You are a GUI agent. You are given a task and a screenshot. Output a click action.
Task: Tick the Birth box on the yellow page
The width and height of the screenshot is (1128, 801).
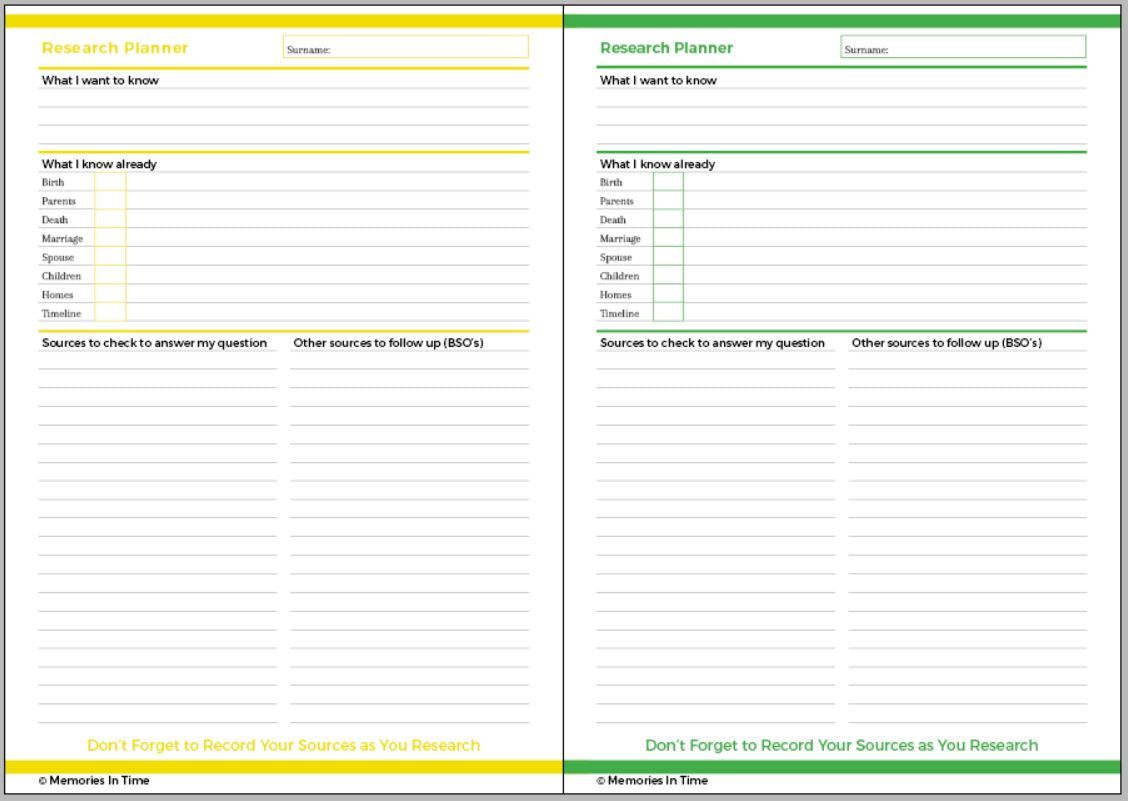pyautogui.click(x=110, y=182)
